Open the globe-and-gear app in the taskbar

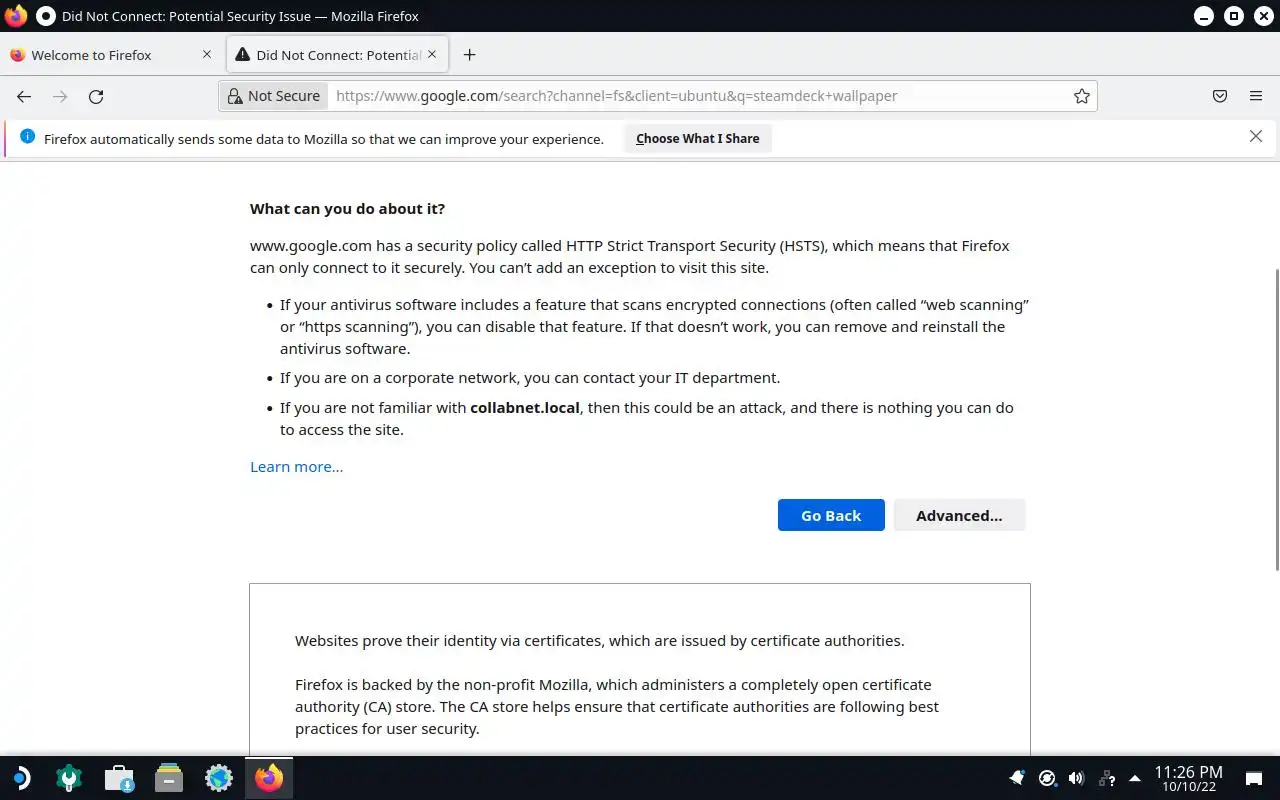click(x=219, y=778)
